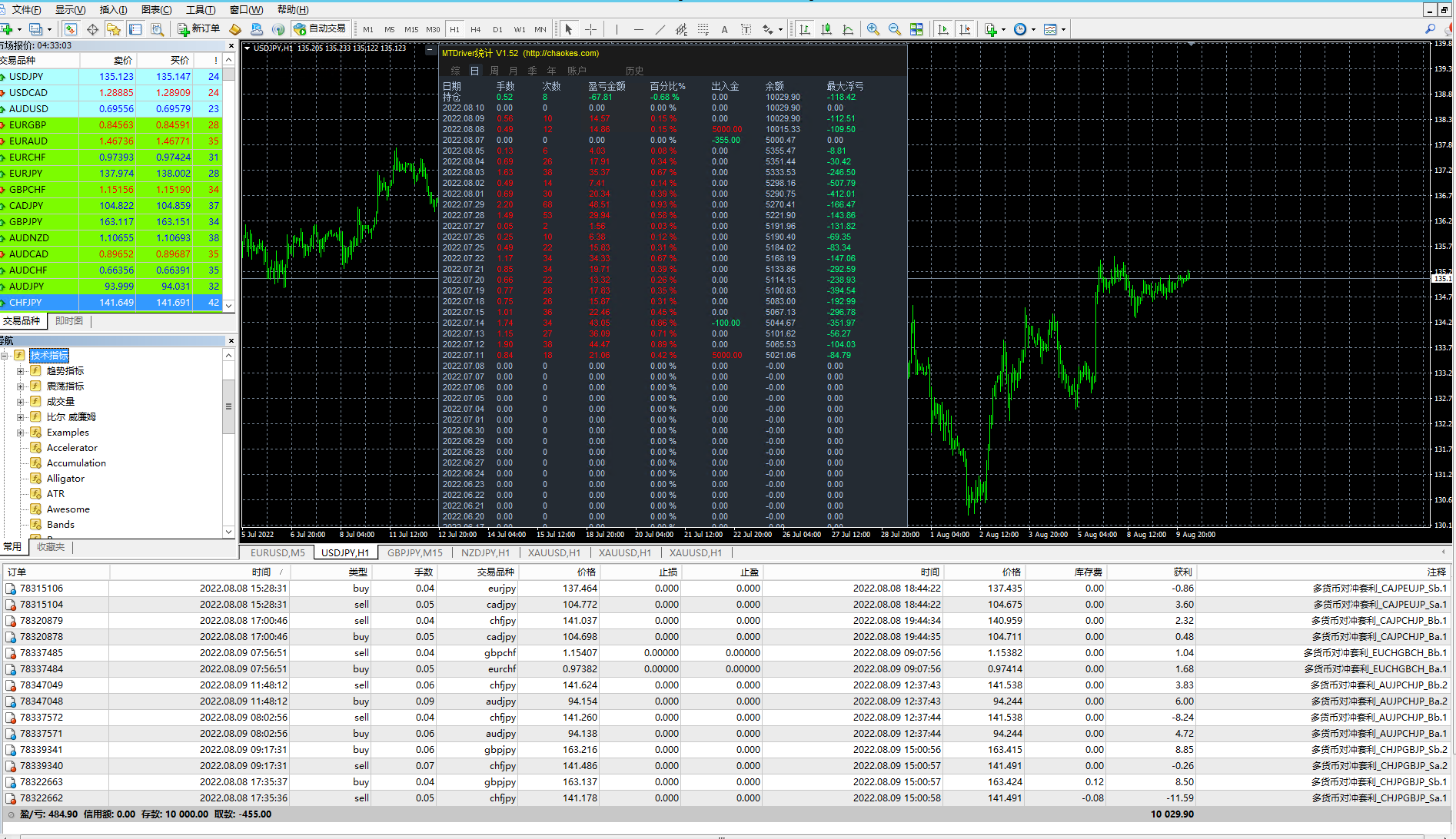Click the New Order (新订单) toolbar button

click(198, 29)
